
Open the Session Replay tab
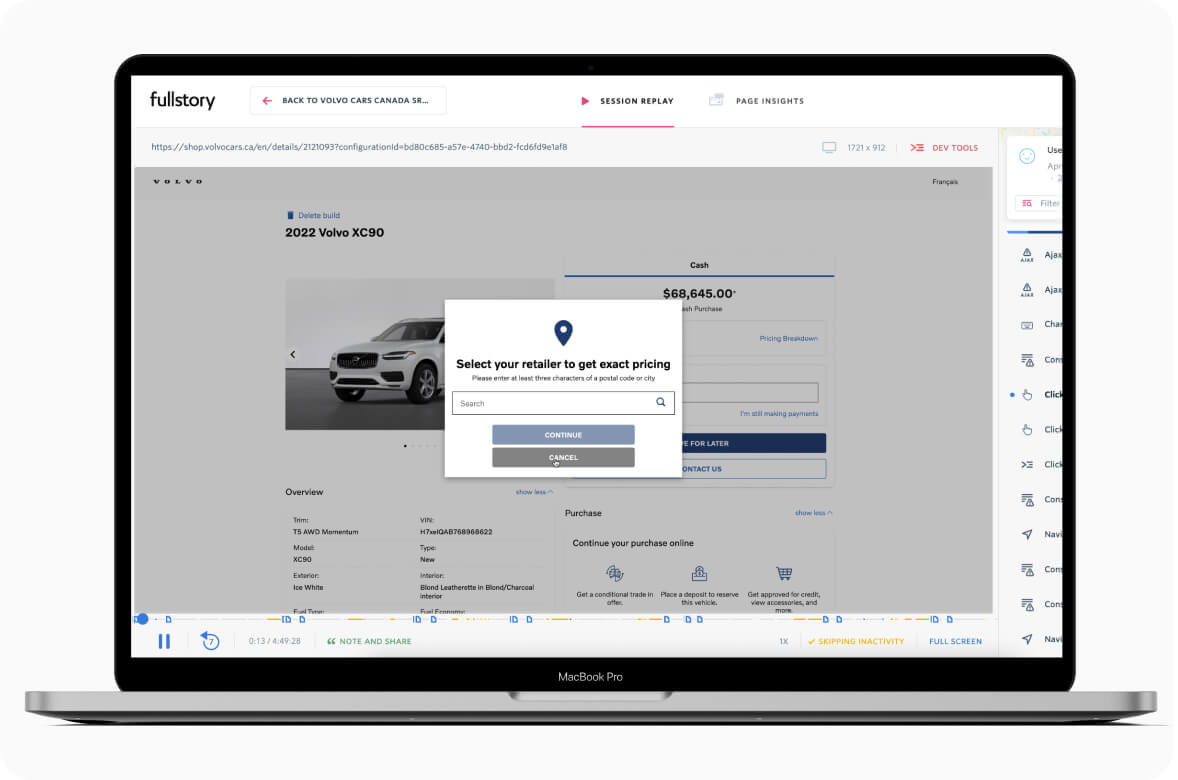(x=628, y=101)
